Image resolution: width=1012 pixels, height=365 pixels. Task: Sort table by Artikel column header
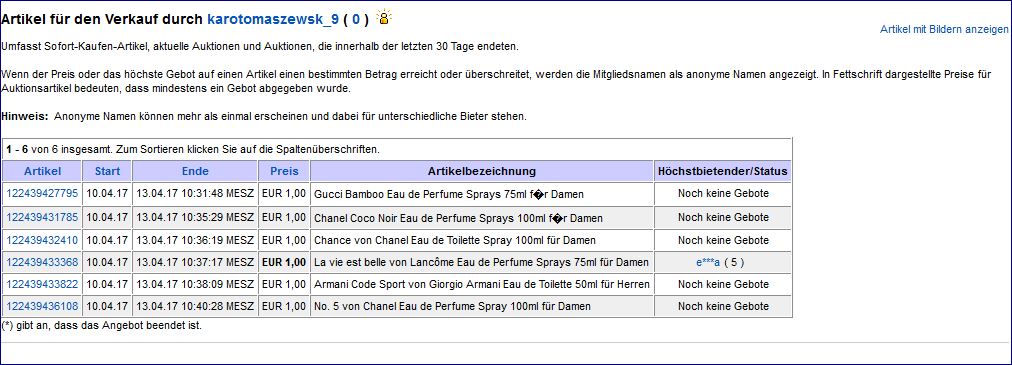[43, 171]
